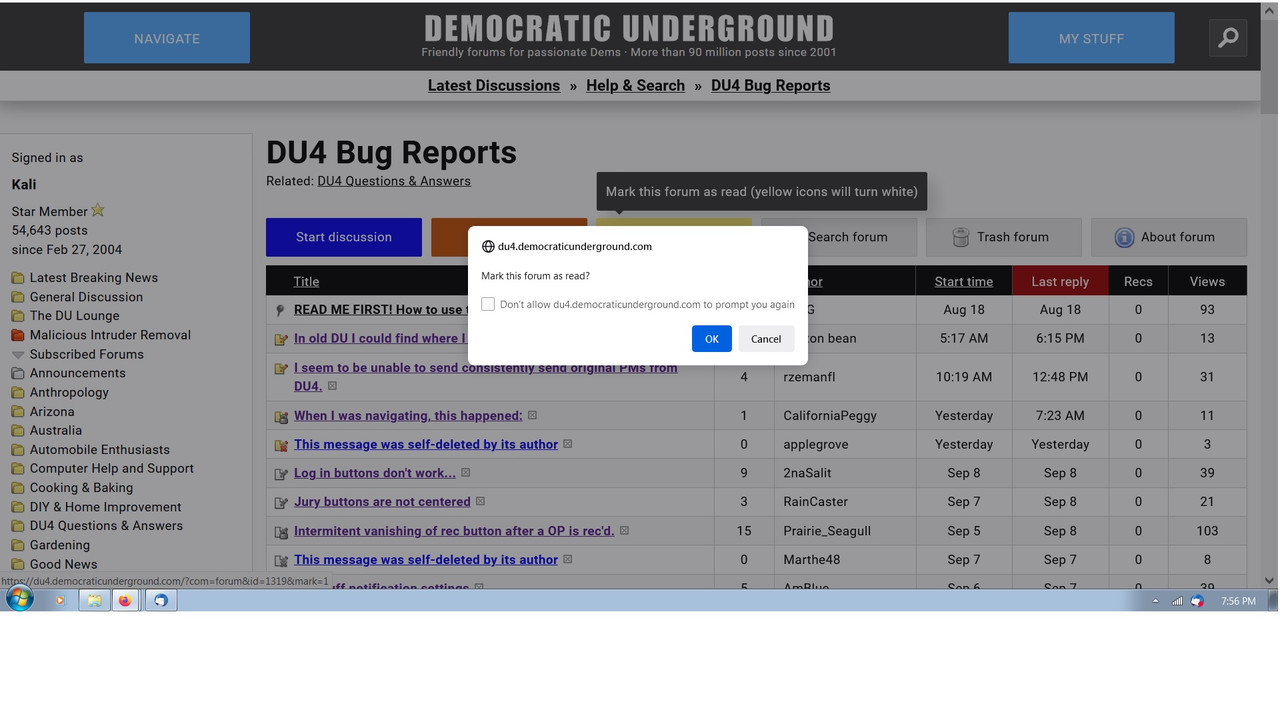Click the username Kali in sidebar
The width and height of the screenshot is (1280, 720).
pyautogui.click(x=24, y=184)
